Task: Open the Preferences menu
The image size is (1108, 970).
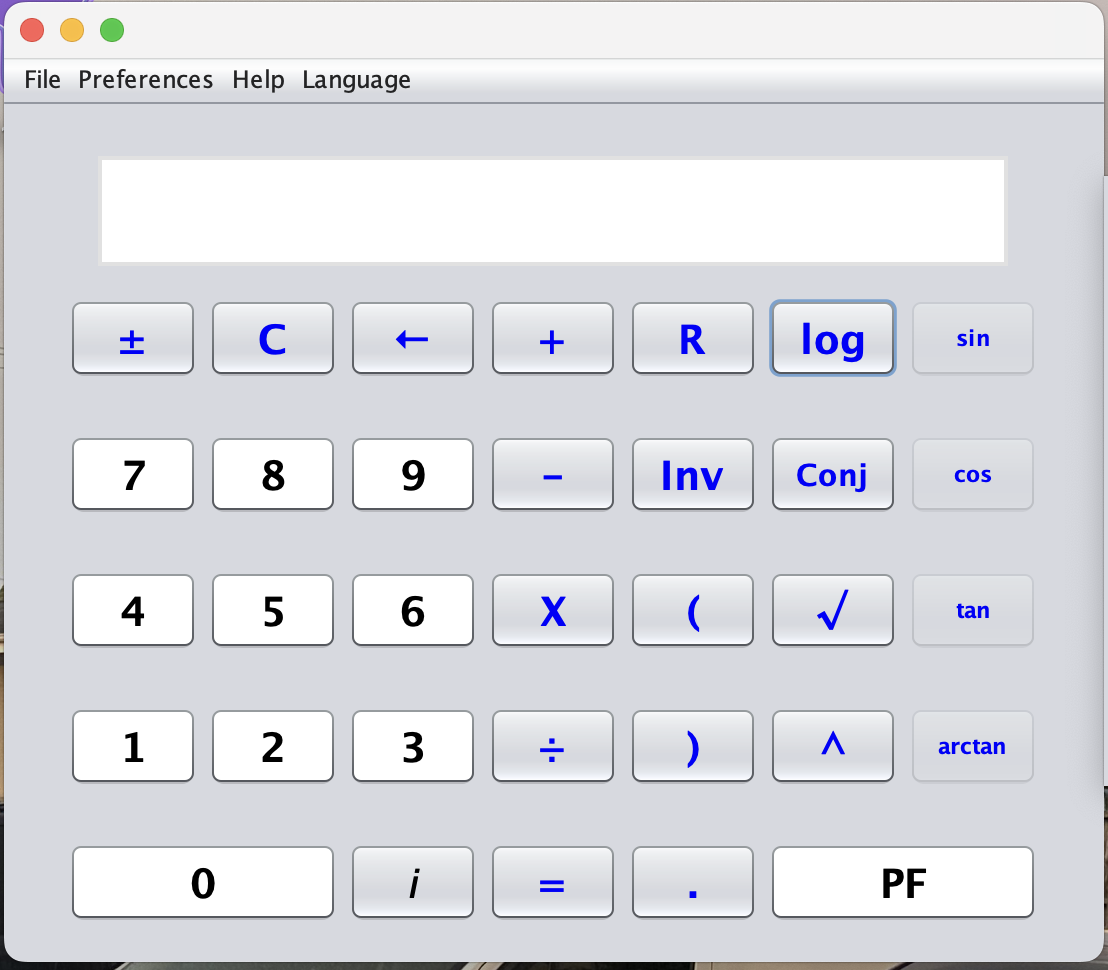Action: tap(146, 80)
